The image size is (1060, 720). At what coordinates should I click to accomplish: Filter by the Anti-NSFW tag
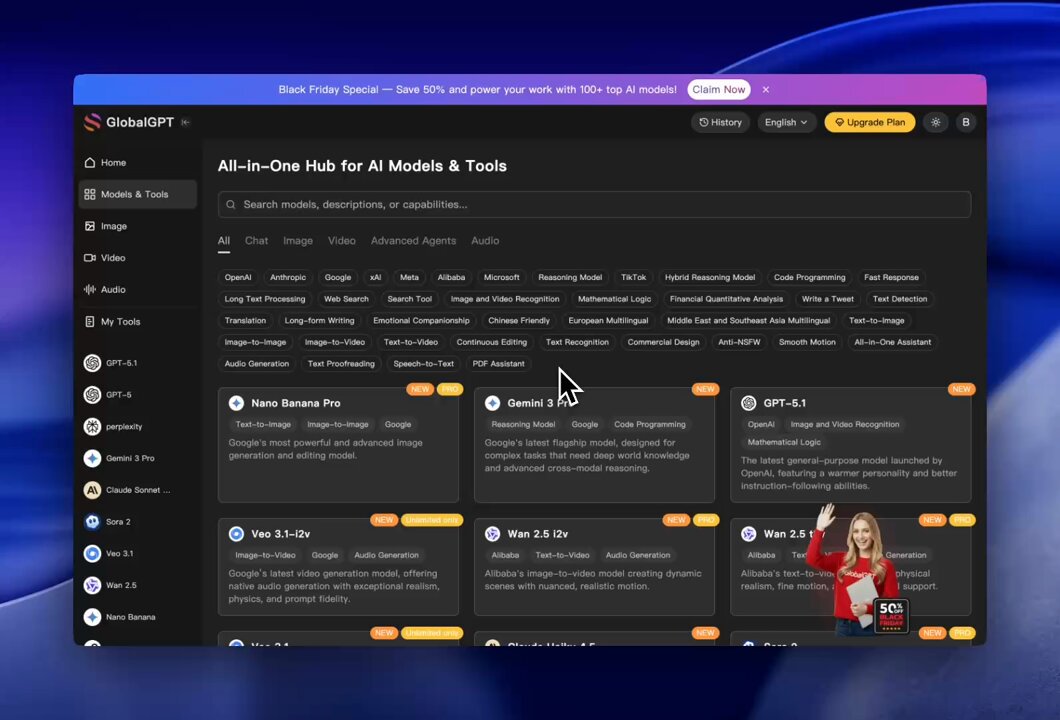[x=739, y=342]
